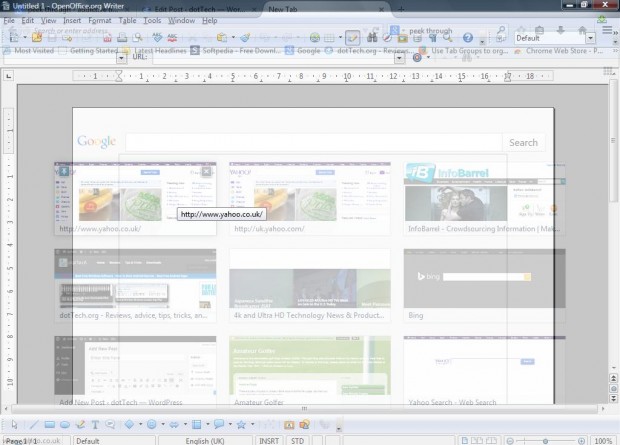The image size is (620, 445).
Task: Open the Bing thumbnail tile
Action: pyautogui.click(x=484, y=286)
